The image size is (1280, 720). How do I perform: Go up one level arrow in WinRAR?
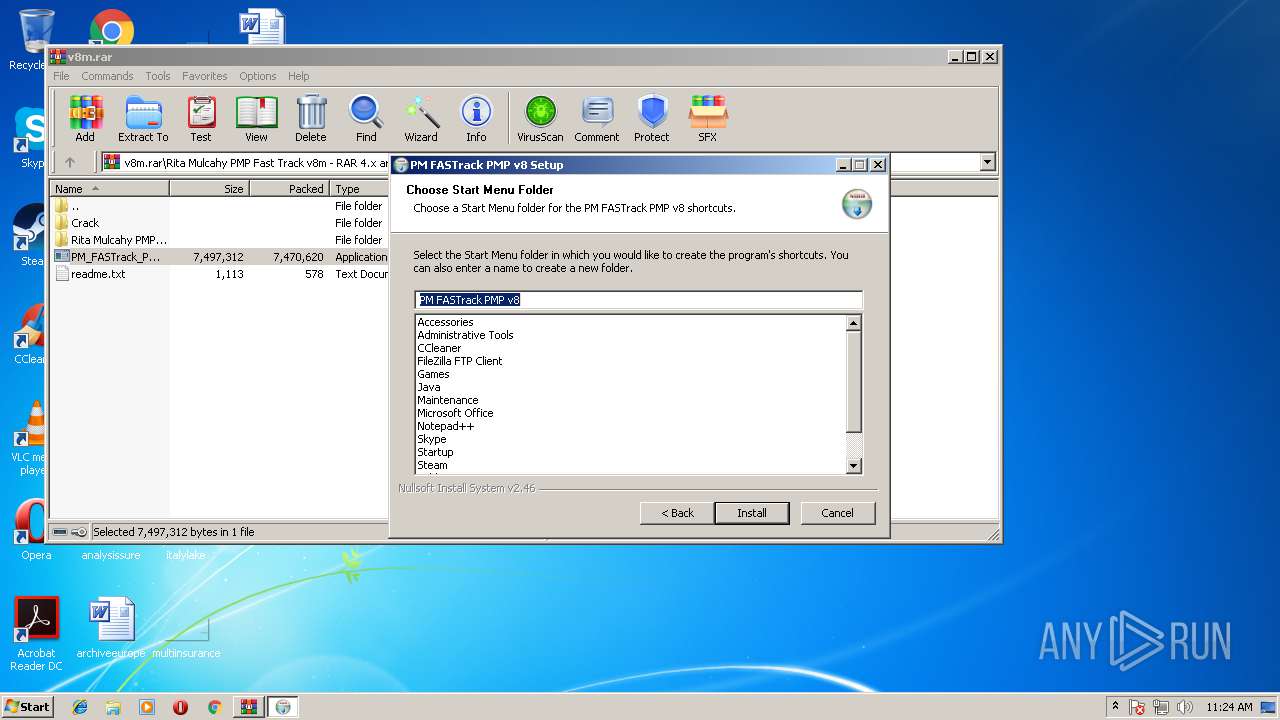click(70, 162)
